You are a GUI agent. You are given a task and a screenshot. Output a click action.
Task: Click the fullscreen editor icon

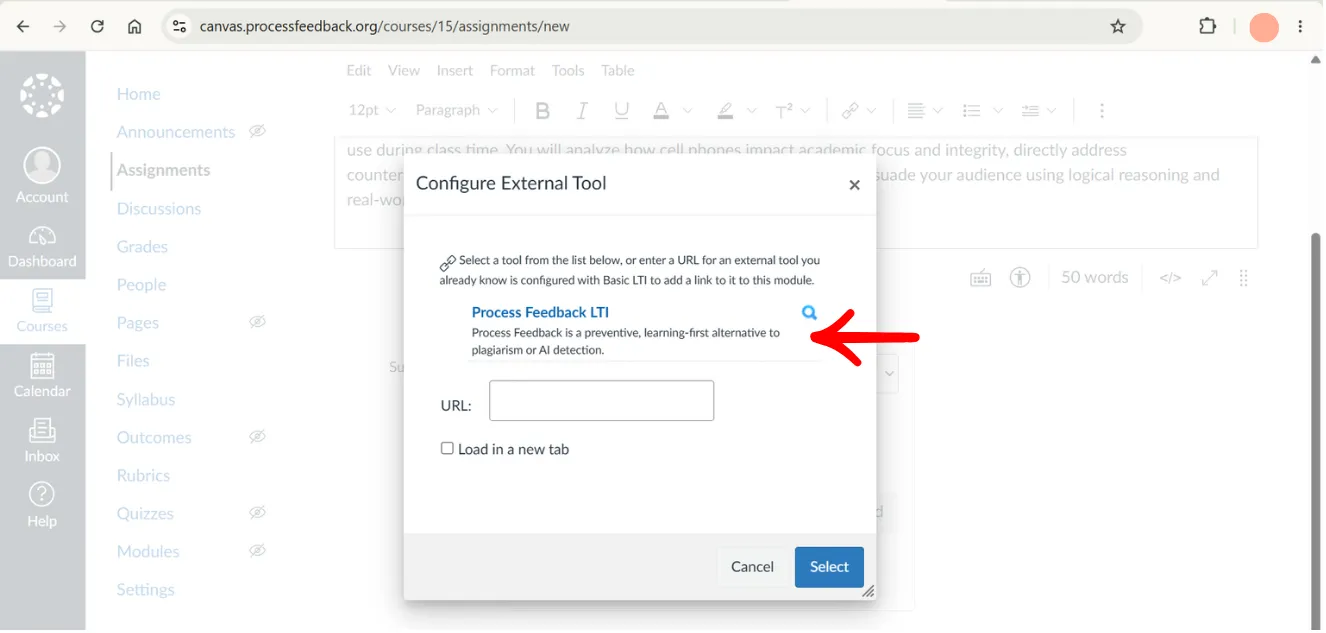(x=1210, y=278)
